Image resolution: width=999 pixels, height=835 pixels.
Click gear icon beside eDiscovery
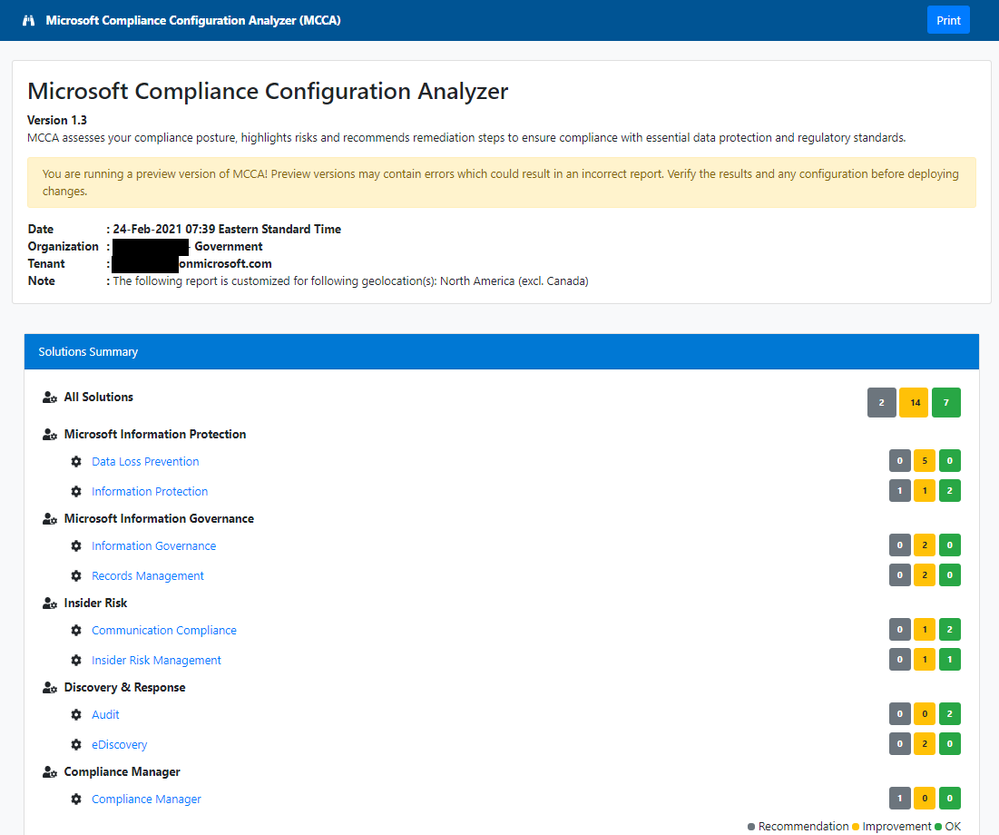click(x=76, y=745)
